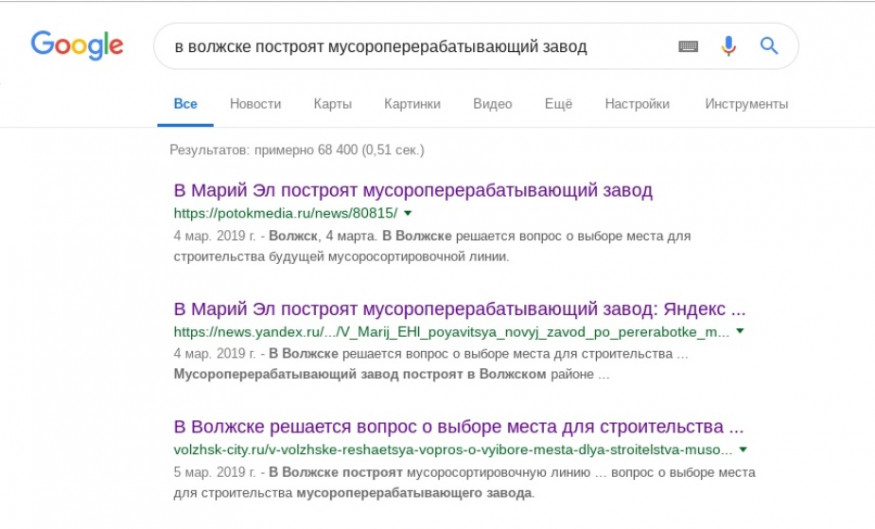Expand dropdown arrow next to news.yandex.ru URL
The width and height of the screenshot is (875, 529).
pos(740,331)
